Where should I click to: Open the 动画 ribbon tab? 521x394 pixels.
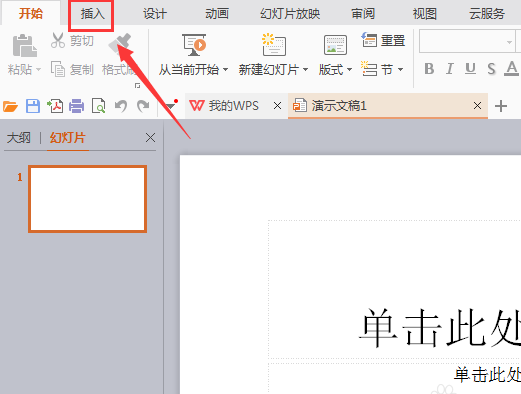[x=217, y=14]
